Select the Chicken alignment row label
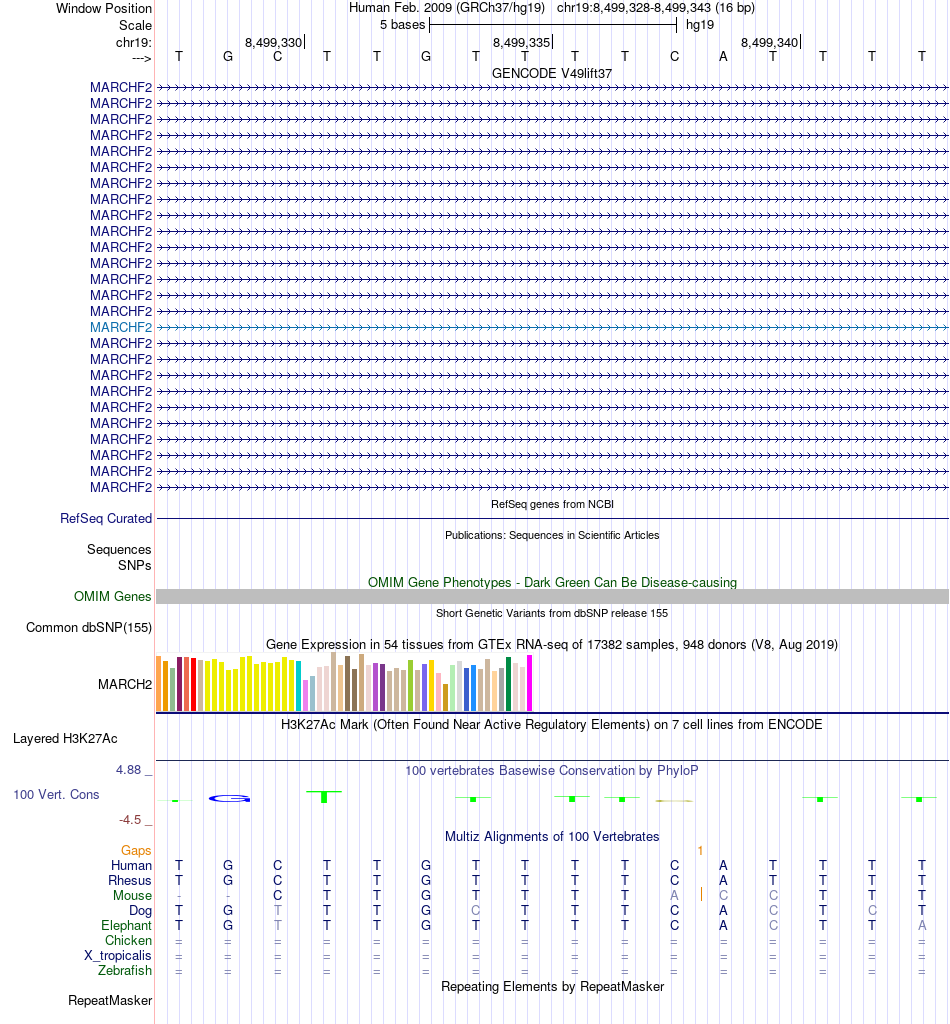The image size is (950, 1024). pos(129,940)
